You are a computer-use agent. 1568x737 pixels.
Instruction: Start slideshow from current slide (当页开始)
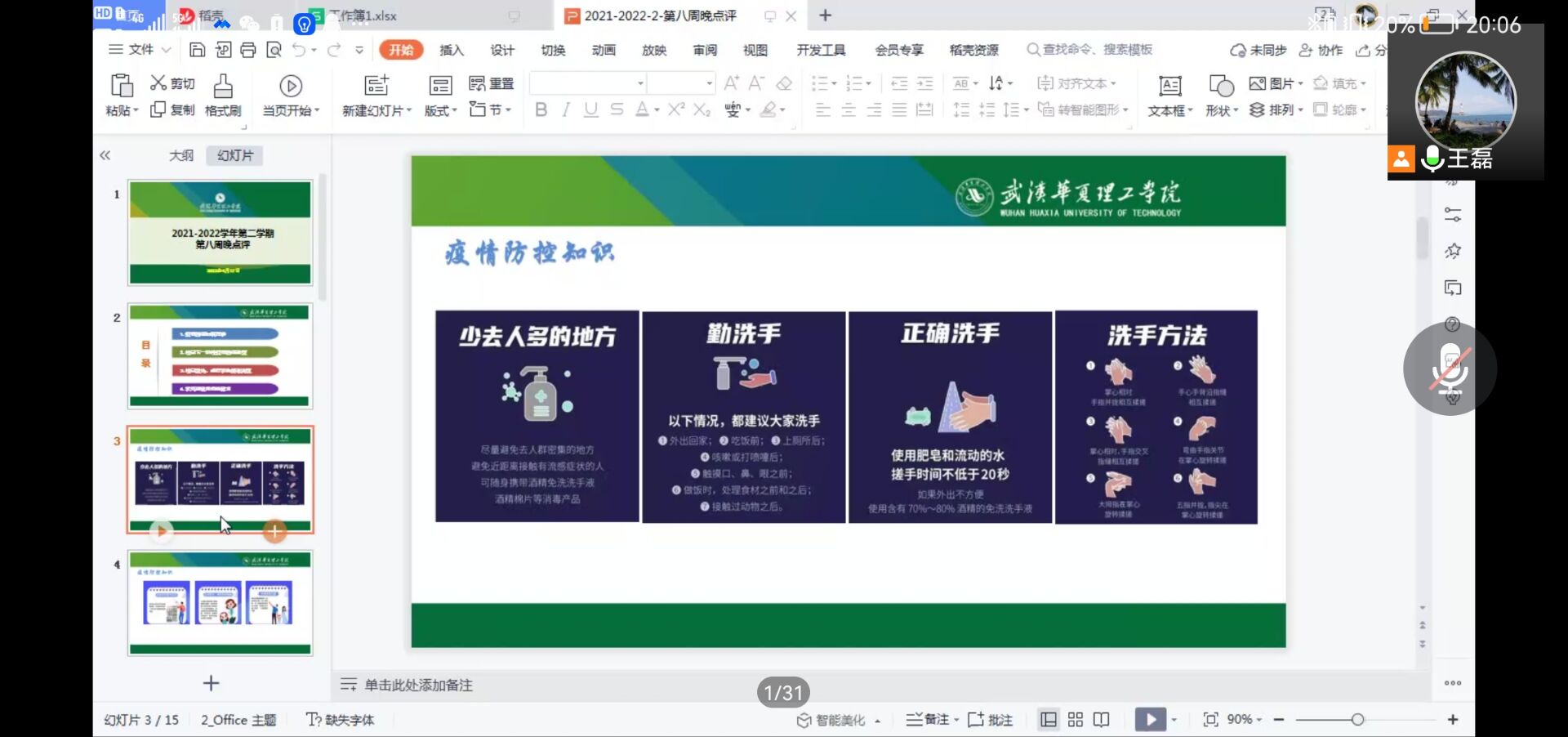pyautogui.click(x=291, y=95)
